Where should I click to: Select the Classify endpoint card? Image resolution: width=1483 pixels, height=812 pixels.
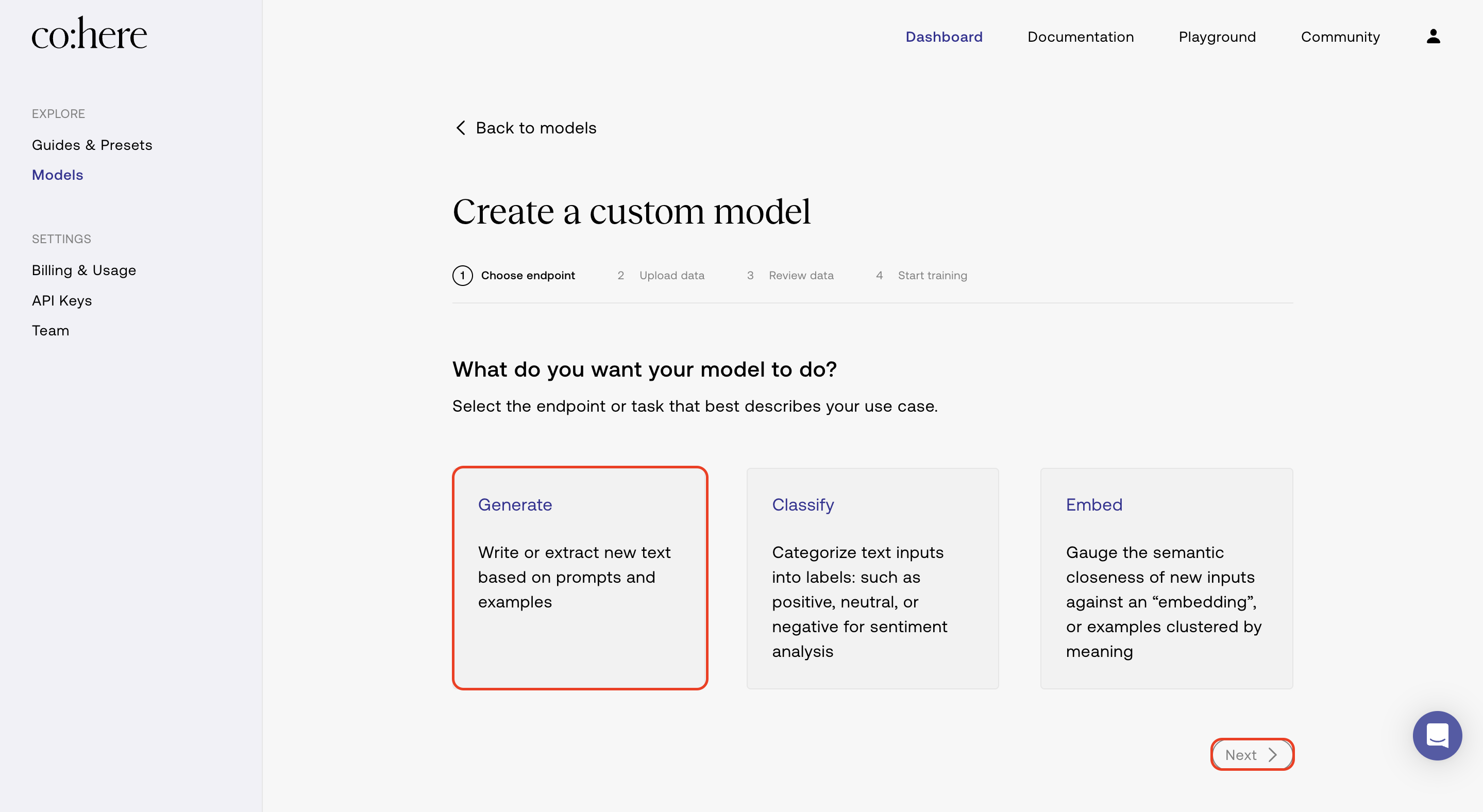pos(872,578)
